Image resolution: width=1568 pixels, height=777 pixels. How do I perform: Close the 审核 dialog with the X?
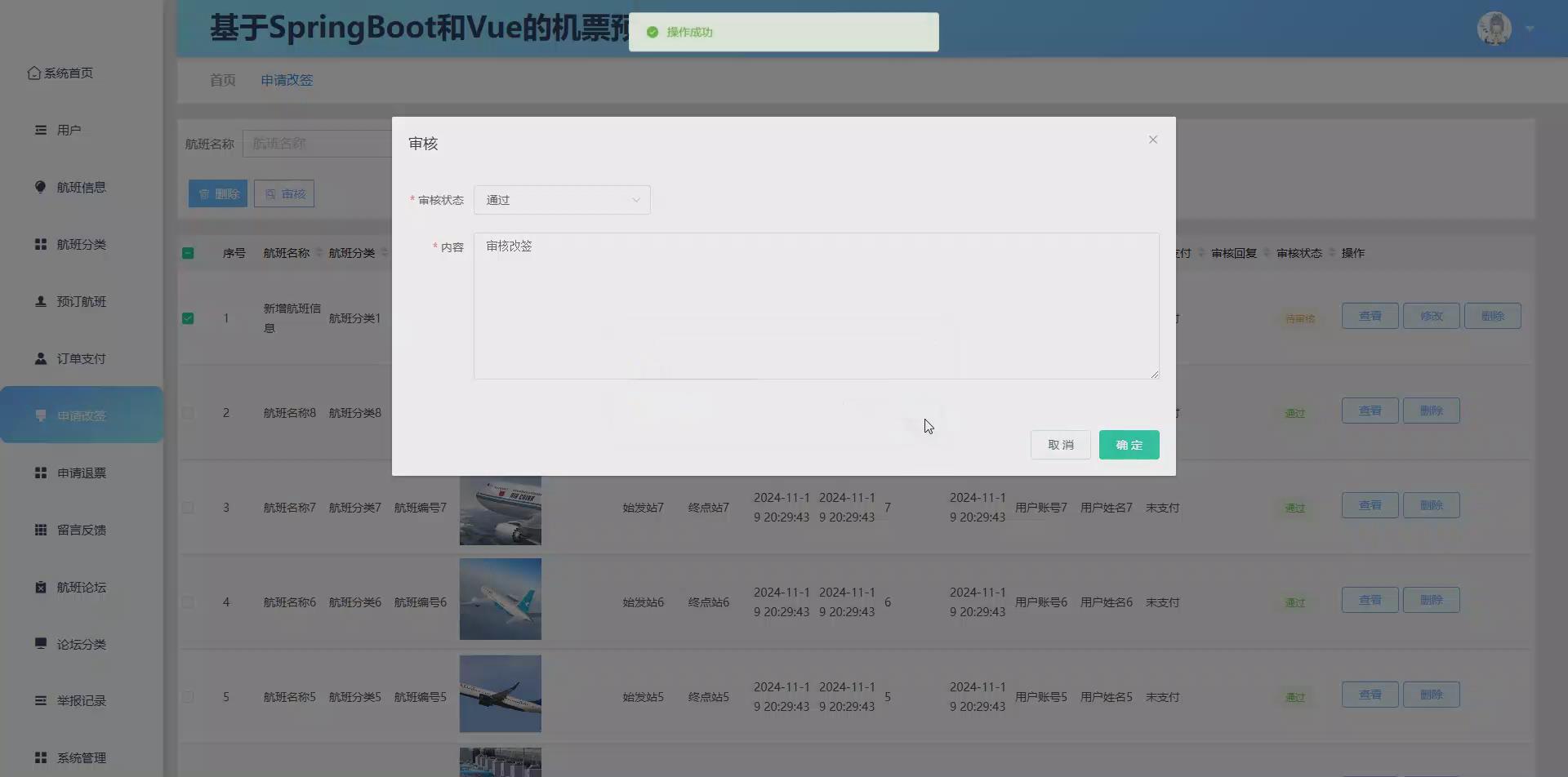(1153, 140)
